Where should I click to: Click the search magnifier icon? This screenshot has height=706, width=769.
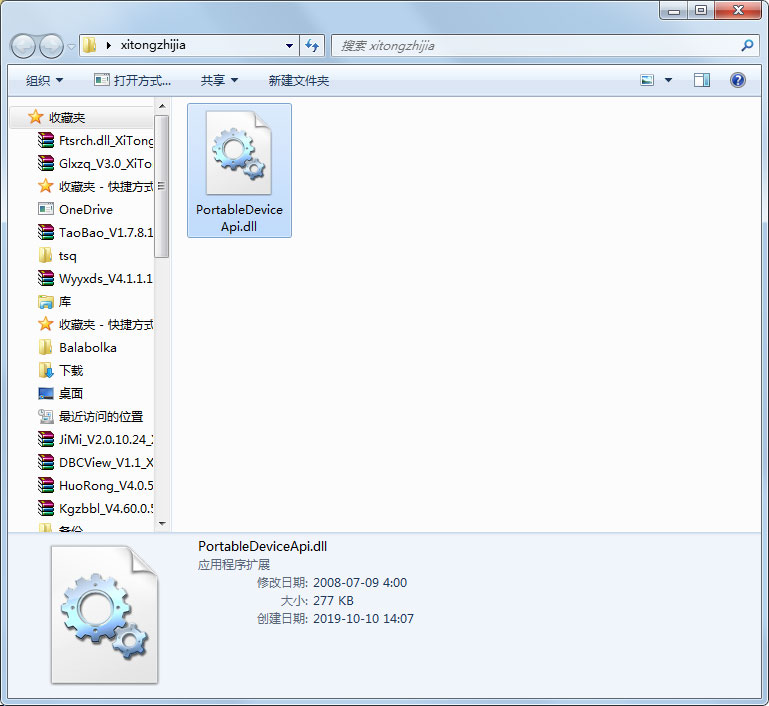click(x=747, y=45)
